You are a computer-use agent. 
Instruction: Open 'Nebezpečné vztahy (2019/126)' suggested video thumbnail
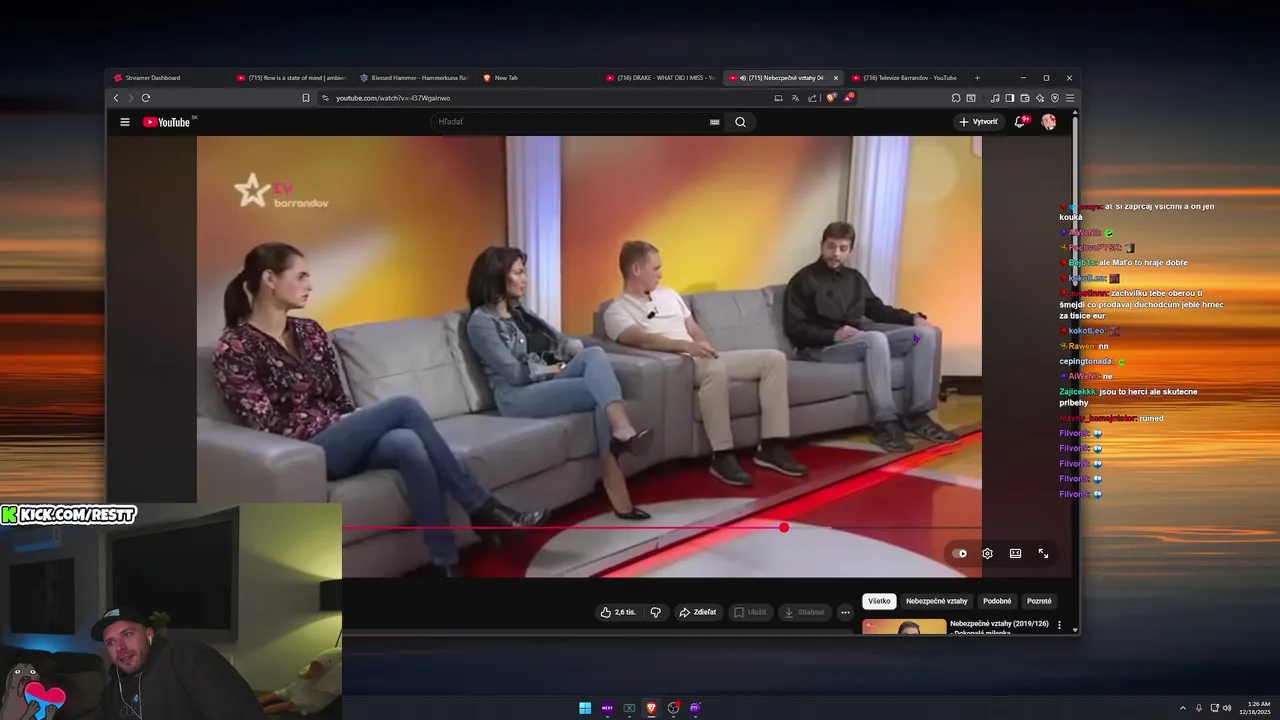point(904,626)
